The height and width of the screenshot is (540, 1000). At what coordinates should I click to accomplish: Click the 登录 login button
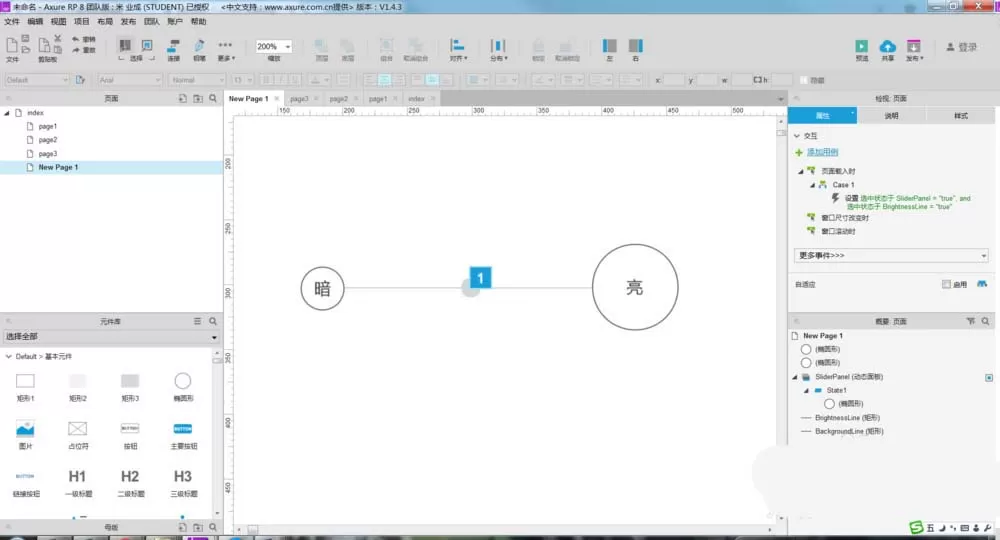pos(961,47)
